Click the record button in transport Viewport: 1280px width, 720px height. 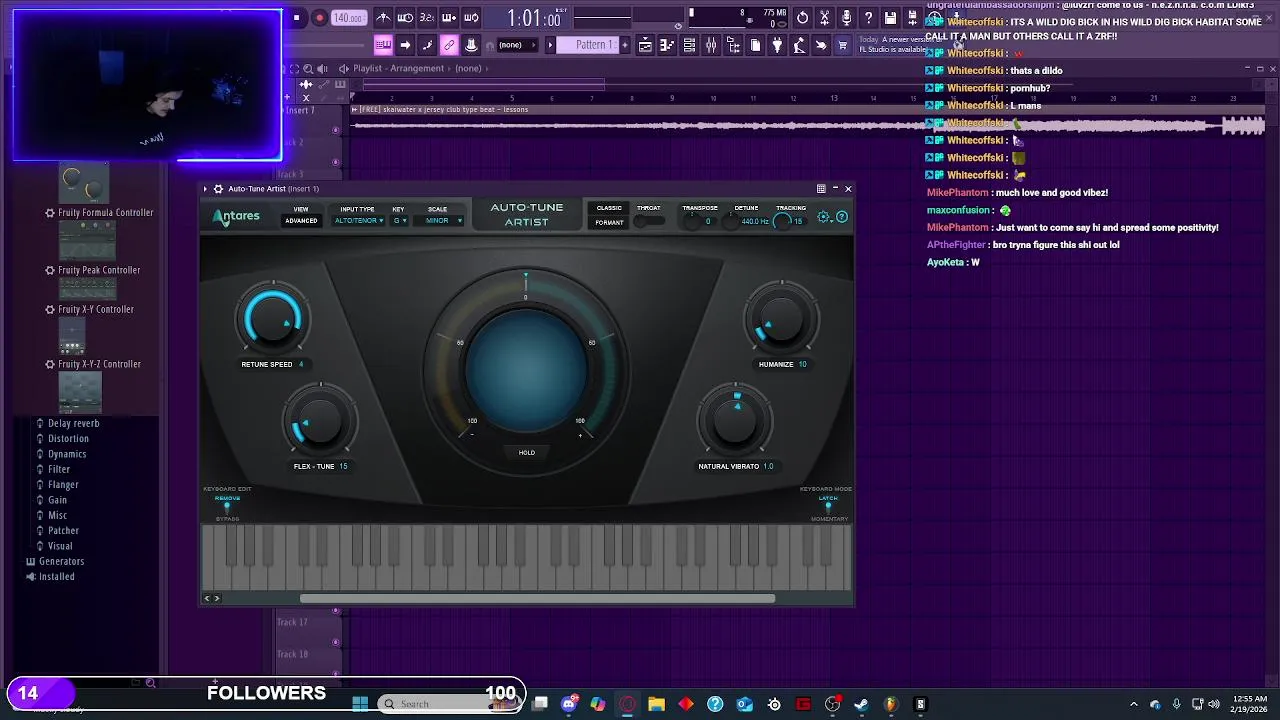pyautogui.click(x=320, y=17)
